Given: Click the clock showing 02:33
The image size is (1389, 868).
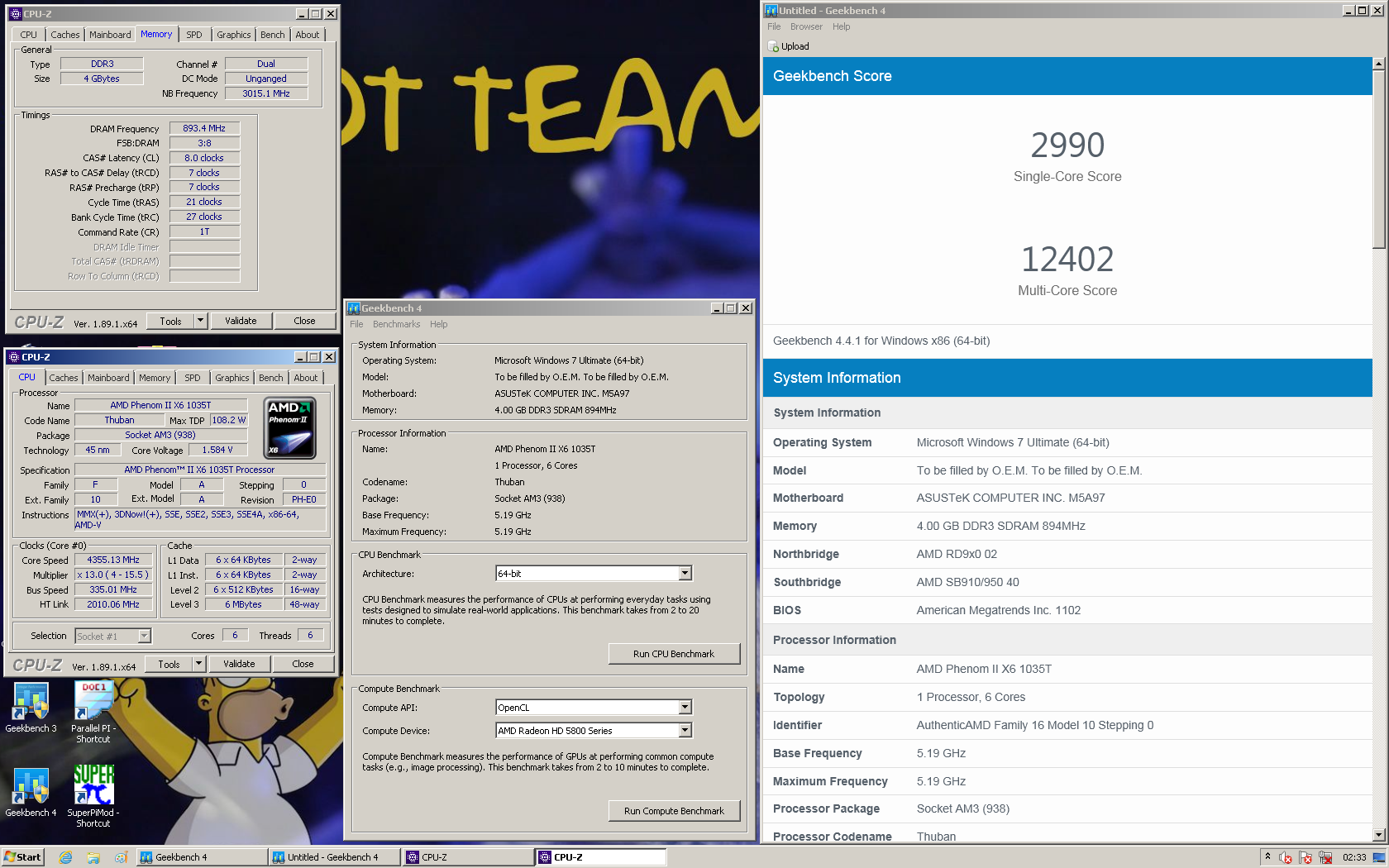Looking at the screenshot, I should point(1354,857).
